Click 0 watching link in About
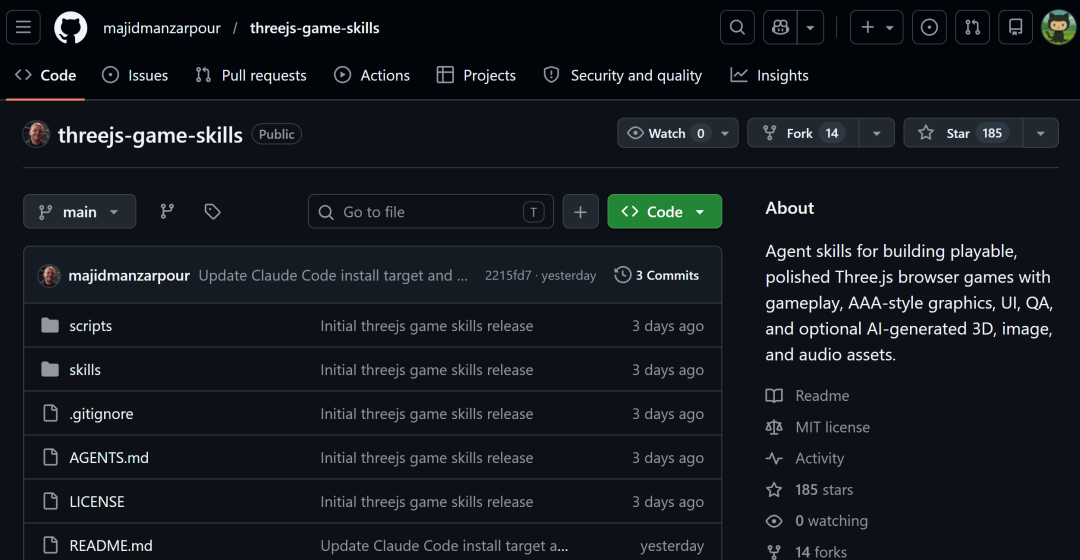 pos(817,521)
